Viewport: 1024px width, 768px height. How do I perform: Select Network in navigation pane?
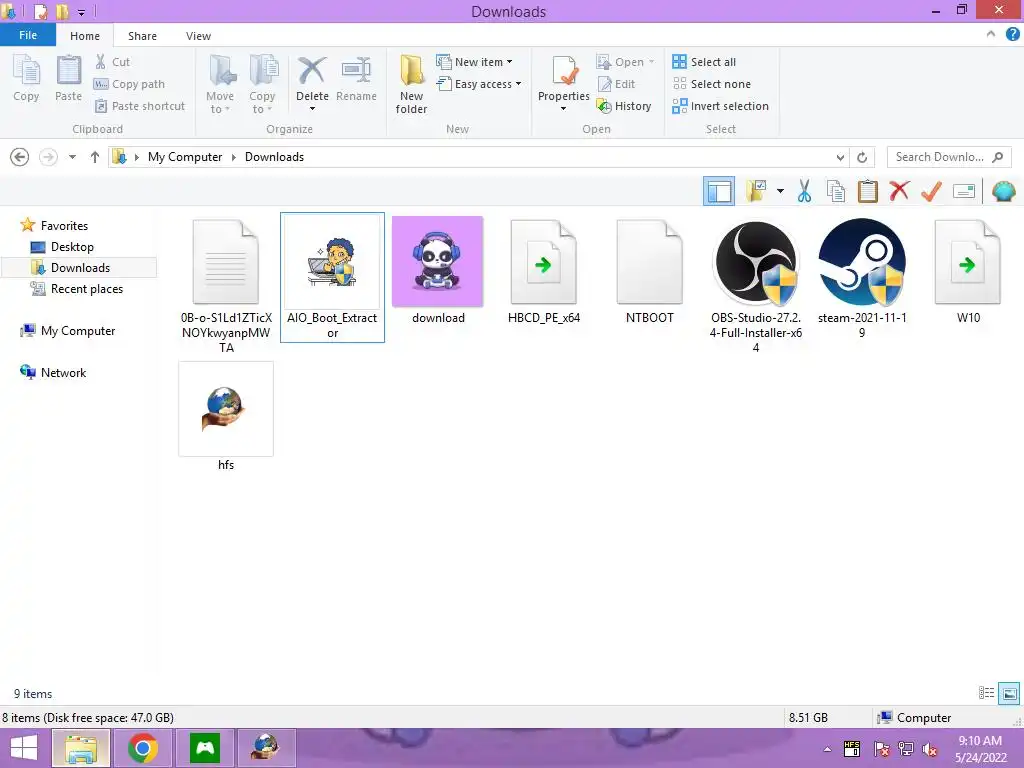point(63,372)
